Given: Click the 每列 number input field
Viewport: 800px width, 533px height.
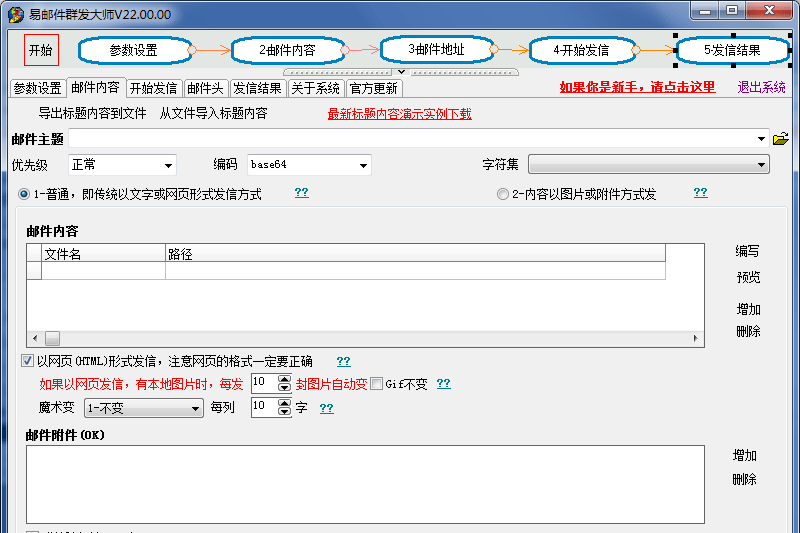Looking at the screenshot, I should pos(265,408).
